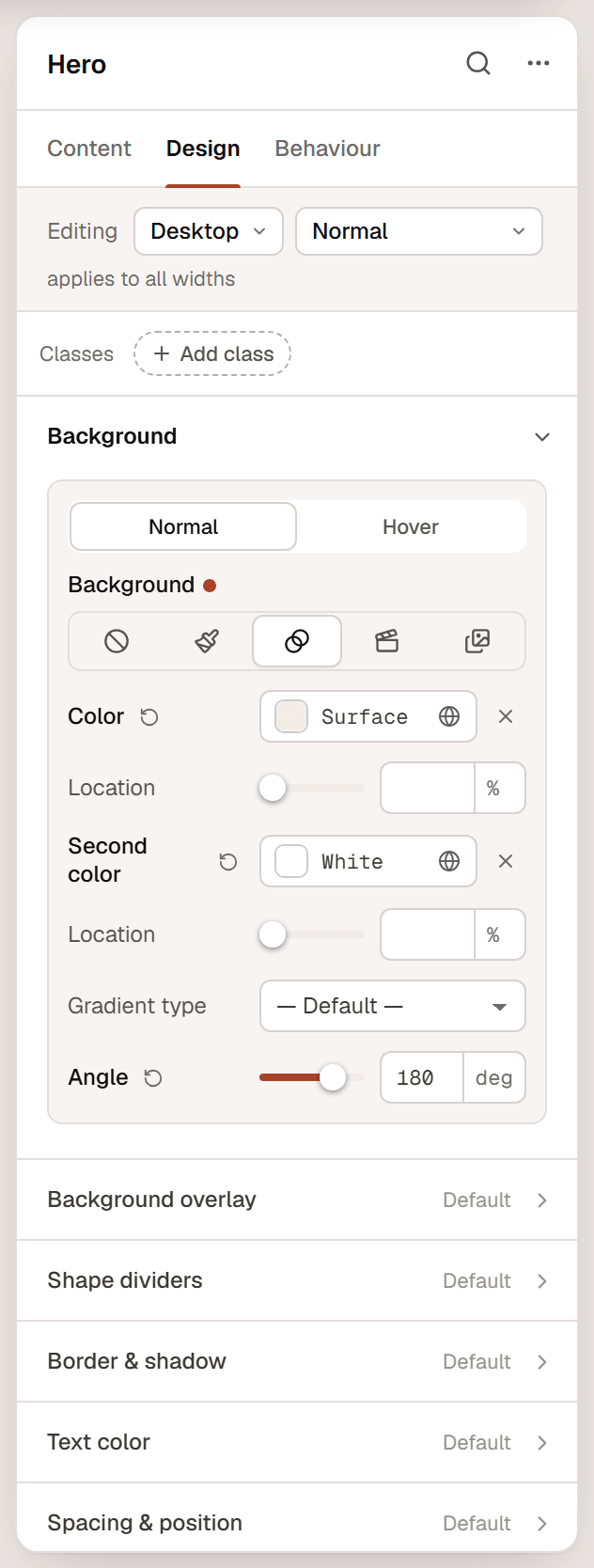
Task: Open the Desktop device dropdown
Action: (x=209, y=231)
